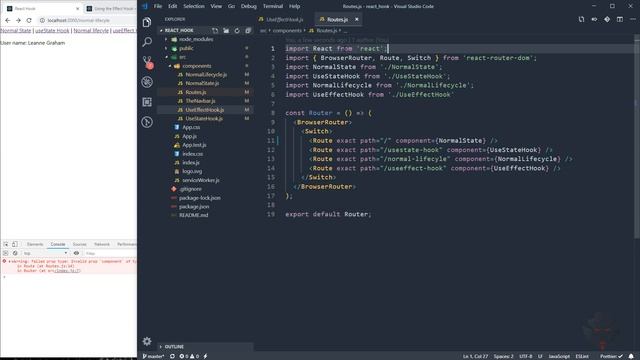Open TheNavbar.js in the explorer
Image resolution: width=640 pixels, height=360 pixels.
(200, 101)
